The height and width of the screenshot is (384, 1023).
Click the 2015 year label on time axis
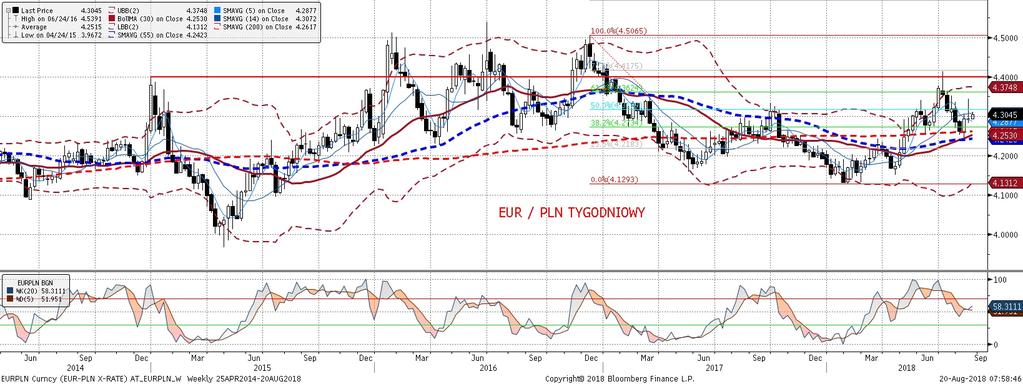pyautogui.click(x=262, y=368)
